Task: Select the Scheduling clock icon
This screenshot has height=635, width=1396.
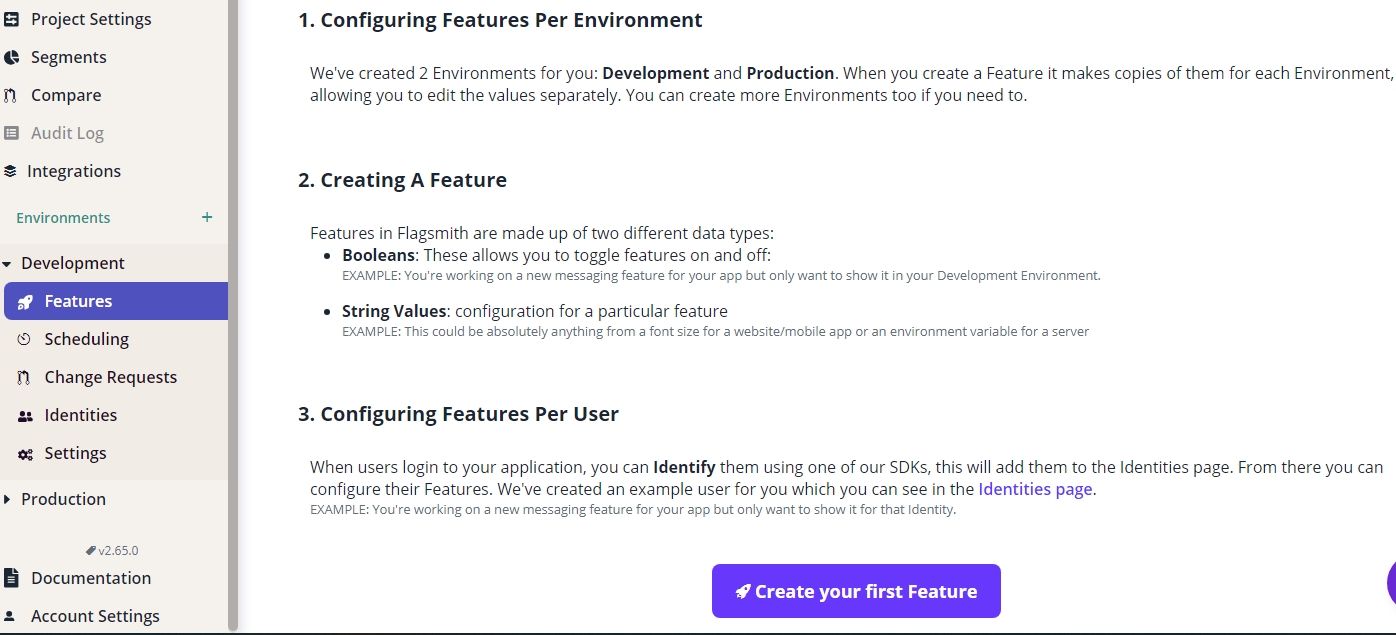Action: tap(24, 339)
